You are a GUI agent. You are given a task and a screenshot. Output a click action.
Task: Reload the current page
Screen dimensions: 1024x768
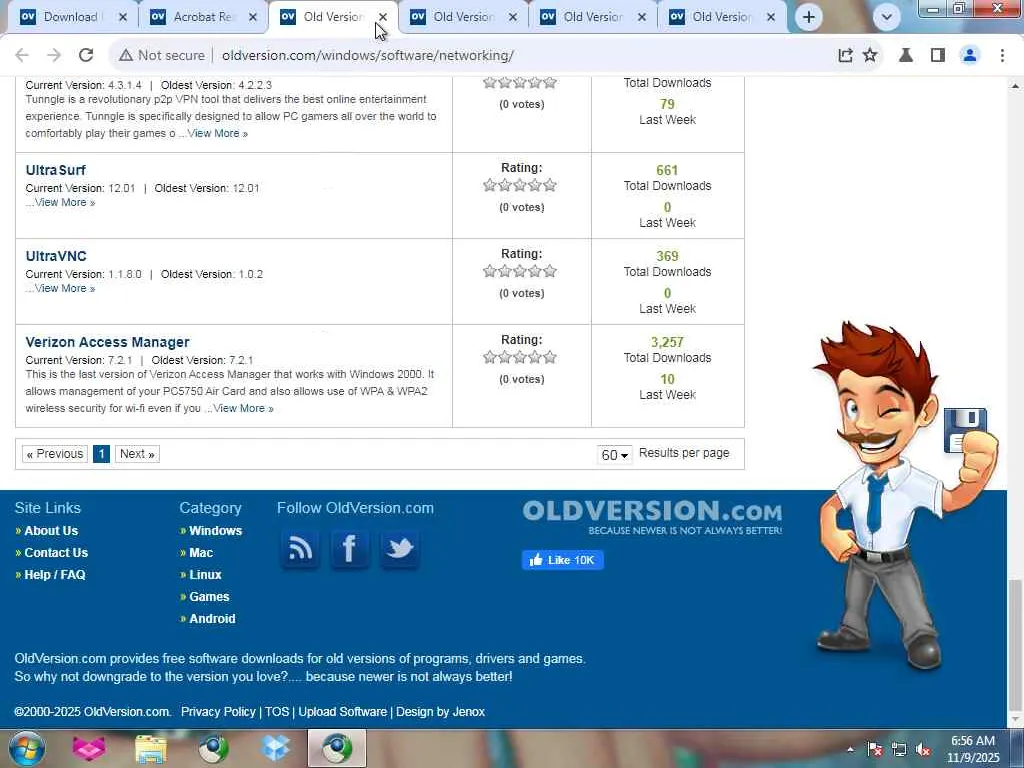coord(86,56)
